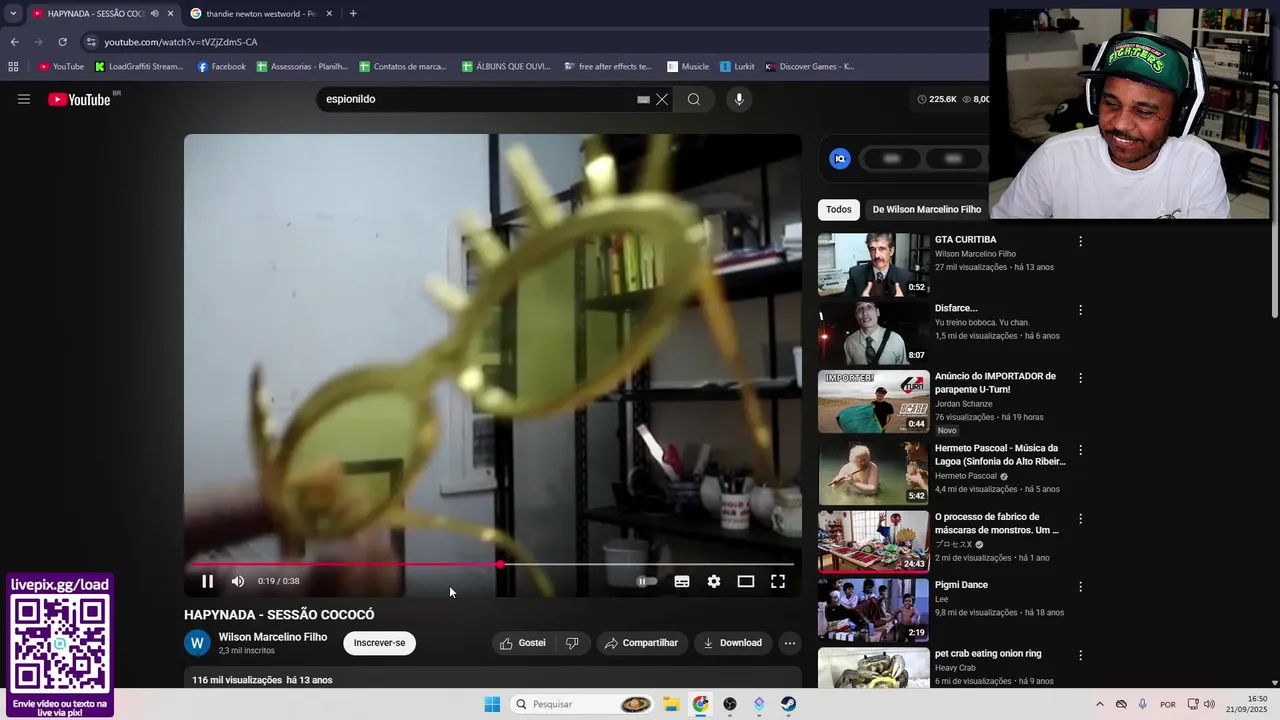
Task: Start voice search with the microphone icon
Action: pos(739,99)
